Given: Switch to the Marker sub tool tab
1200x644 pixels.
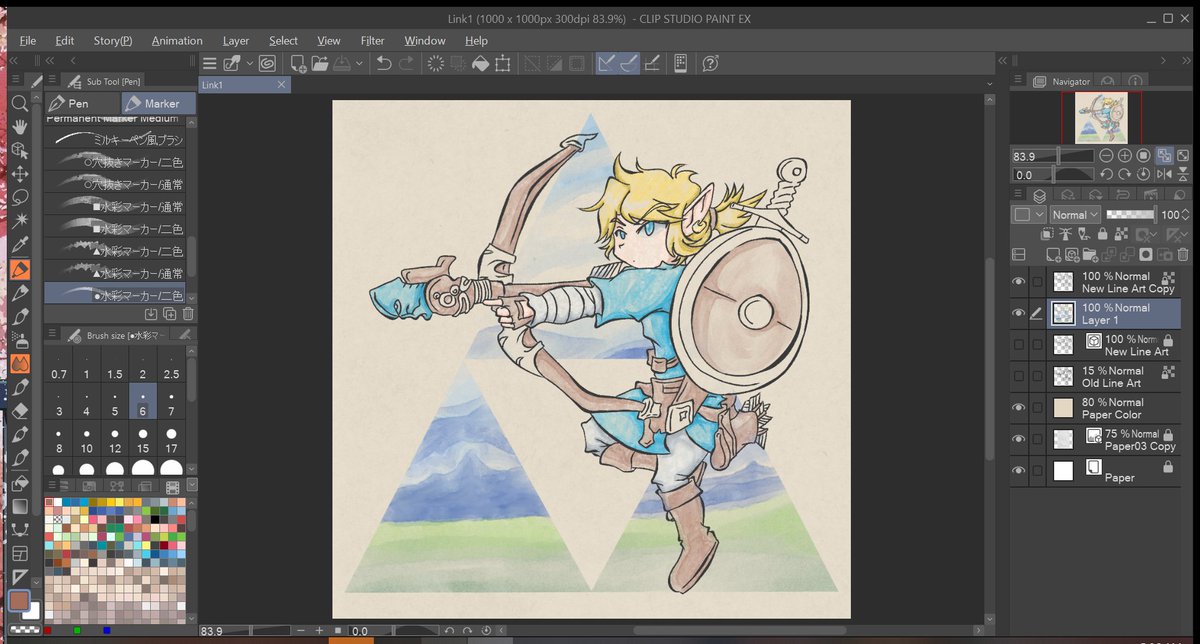Looking at the screenshot, I should tap(160, 103).
